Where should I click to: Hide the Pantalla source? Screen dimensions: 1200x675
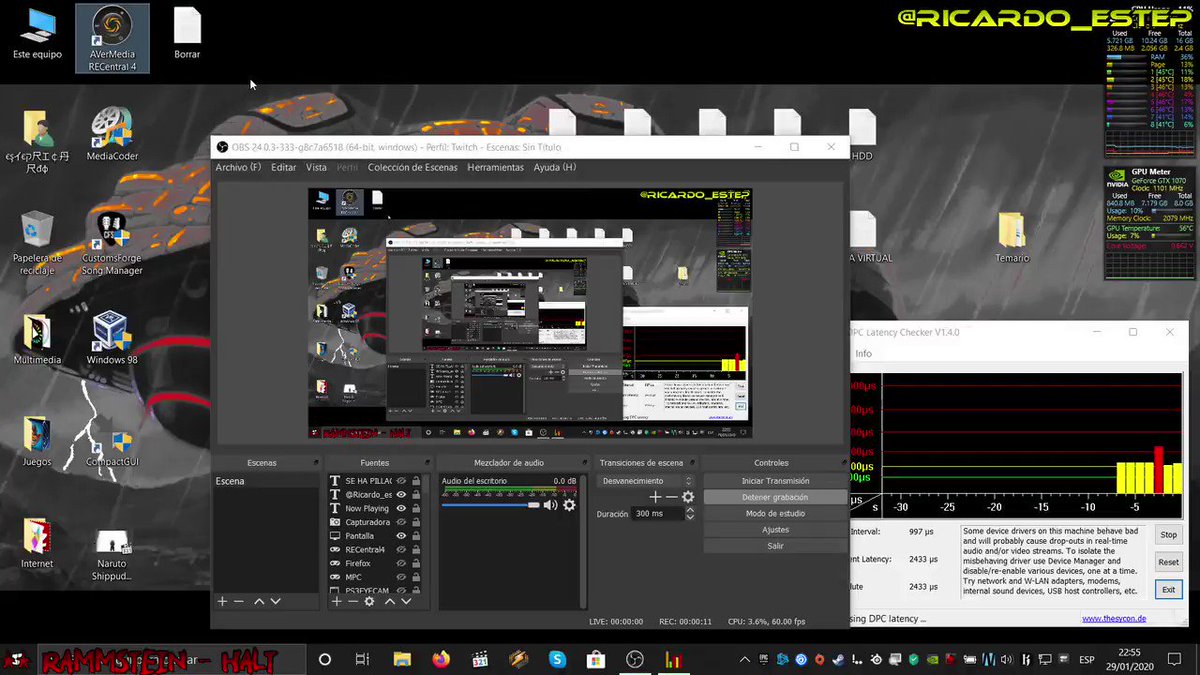coord(401,536)
